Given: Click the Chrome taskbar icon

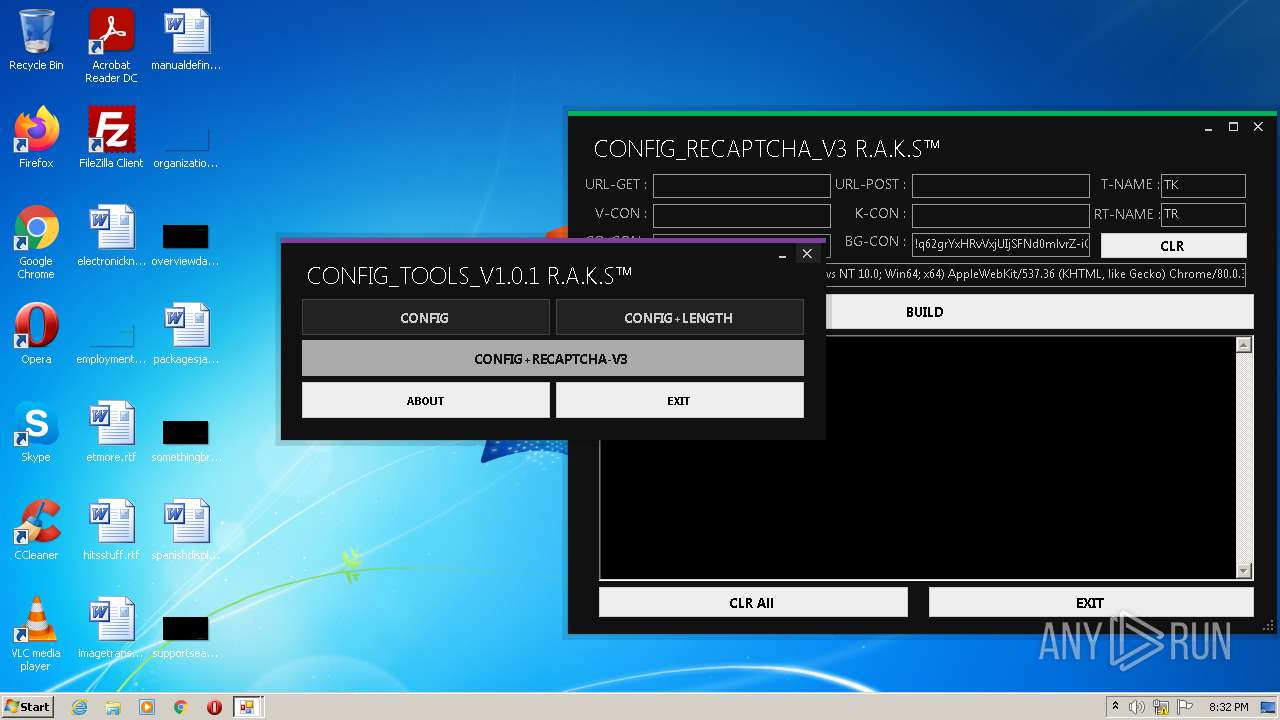Looking at the screenshot, I should [181, 707].
